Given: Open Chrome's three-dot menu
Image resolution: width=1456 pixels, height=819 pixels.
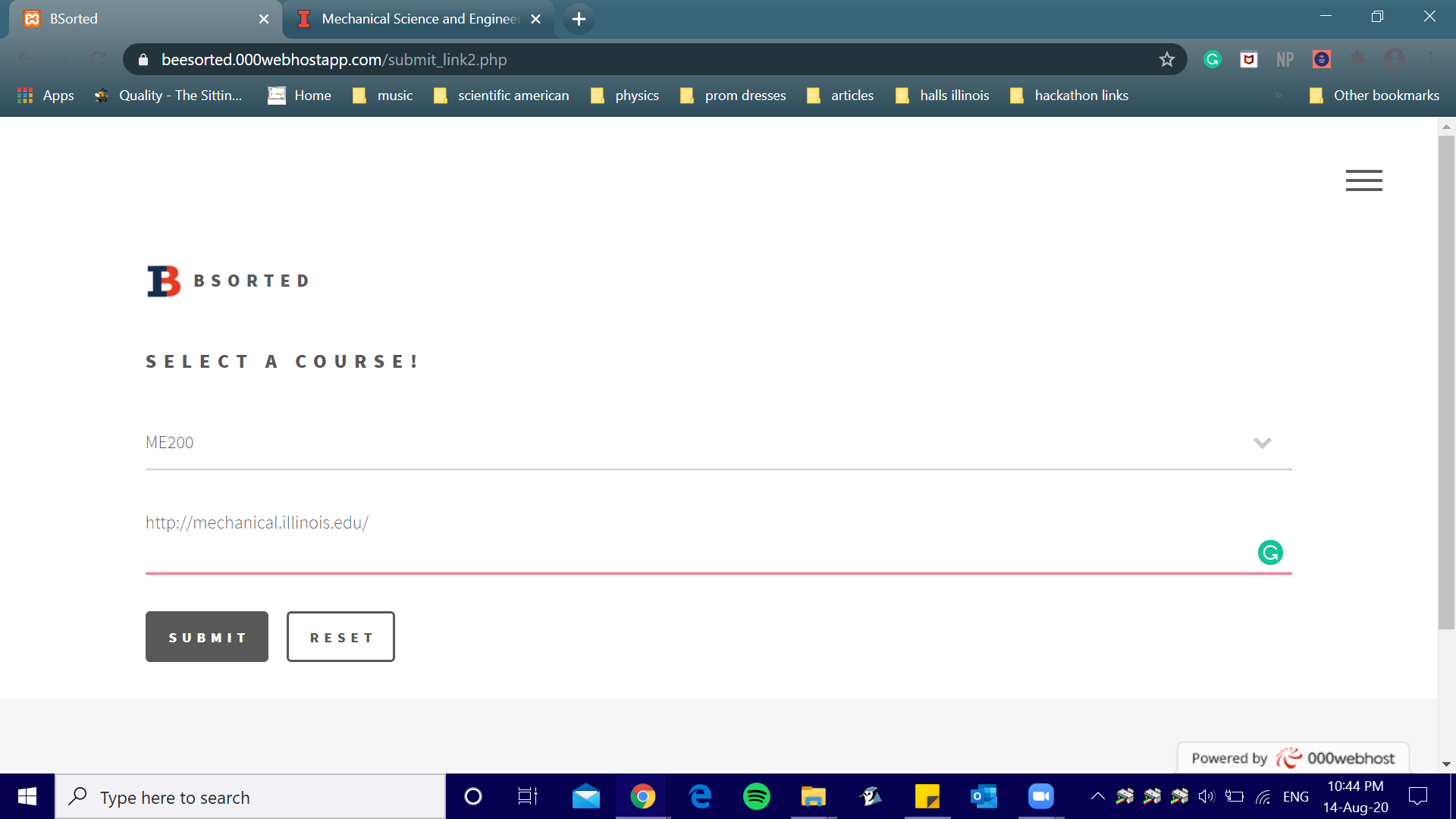Looking at the screenshot, I should [1431, 59].
